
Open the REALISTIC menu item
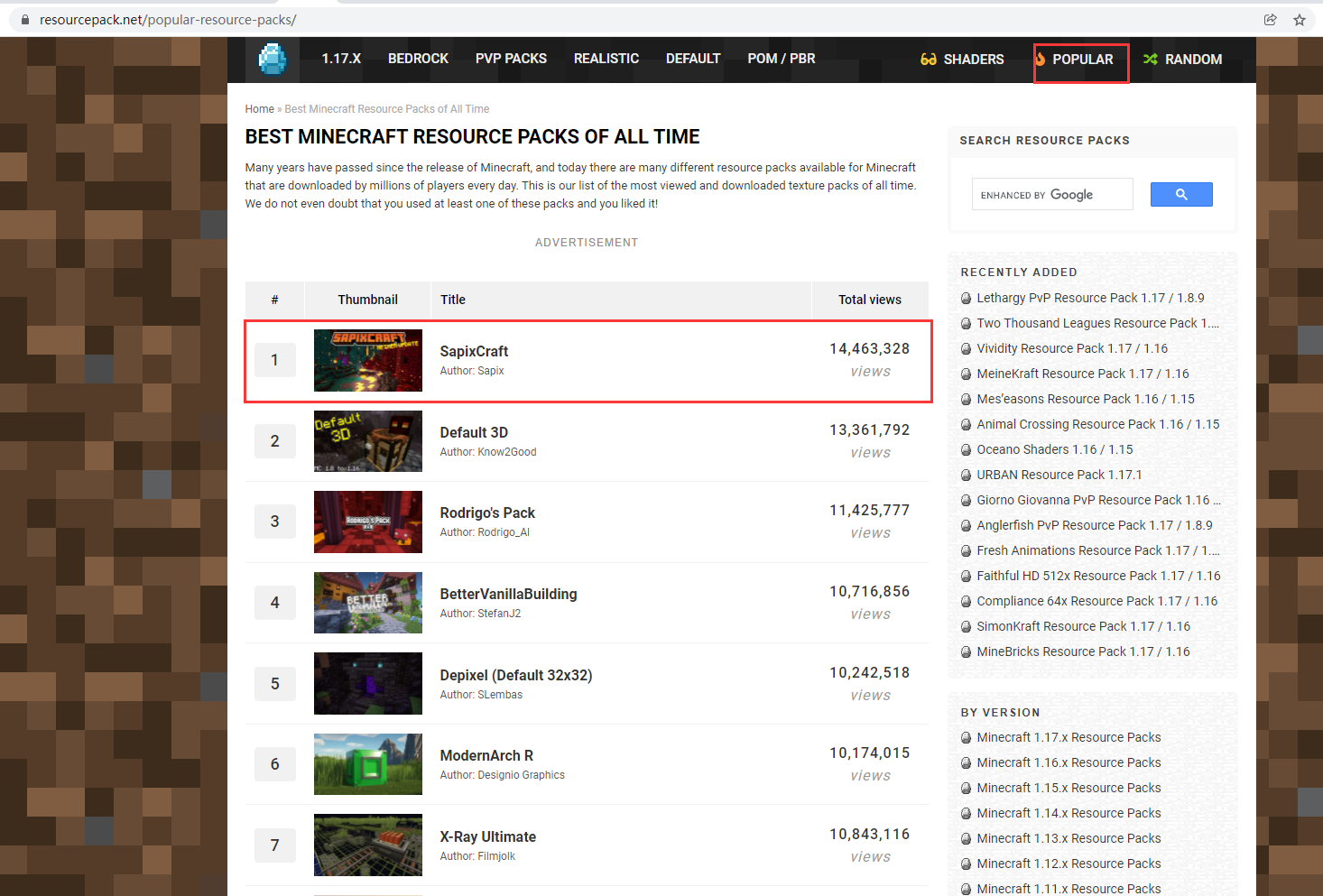tap(606, 59)
